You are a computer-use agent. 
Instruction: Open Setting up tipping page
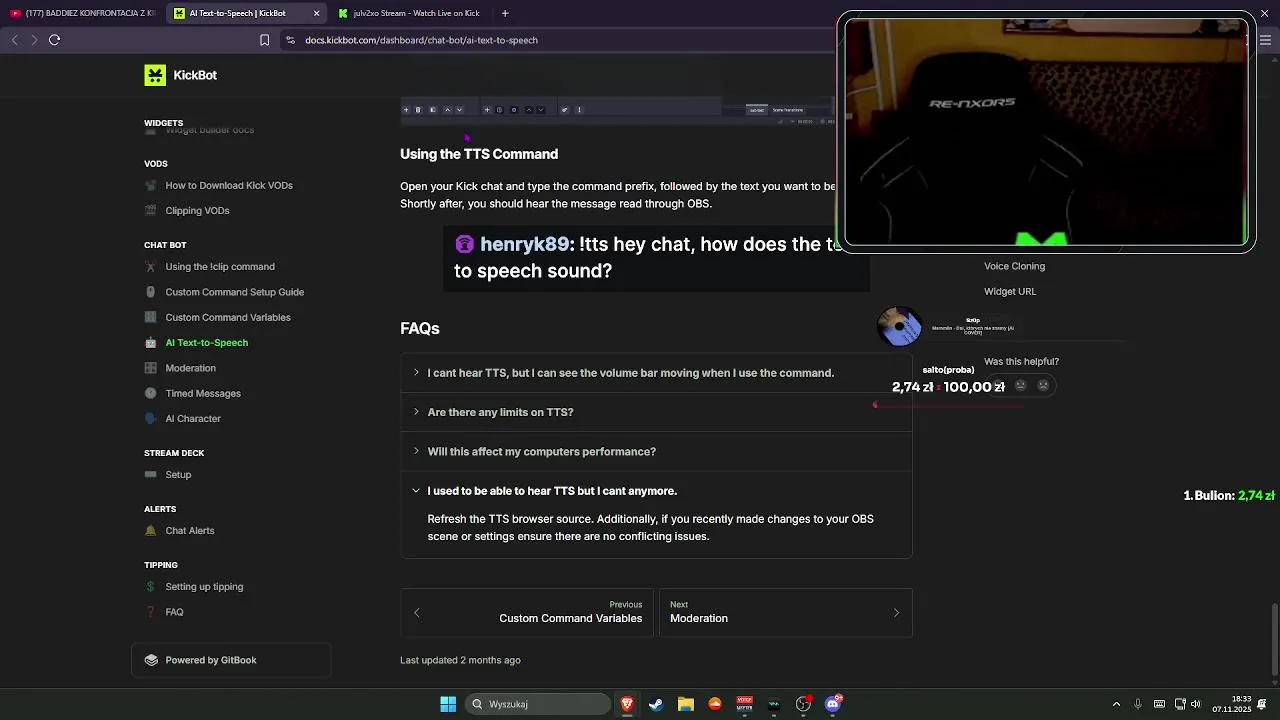click(204, 586)
